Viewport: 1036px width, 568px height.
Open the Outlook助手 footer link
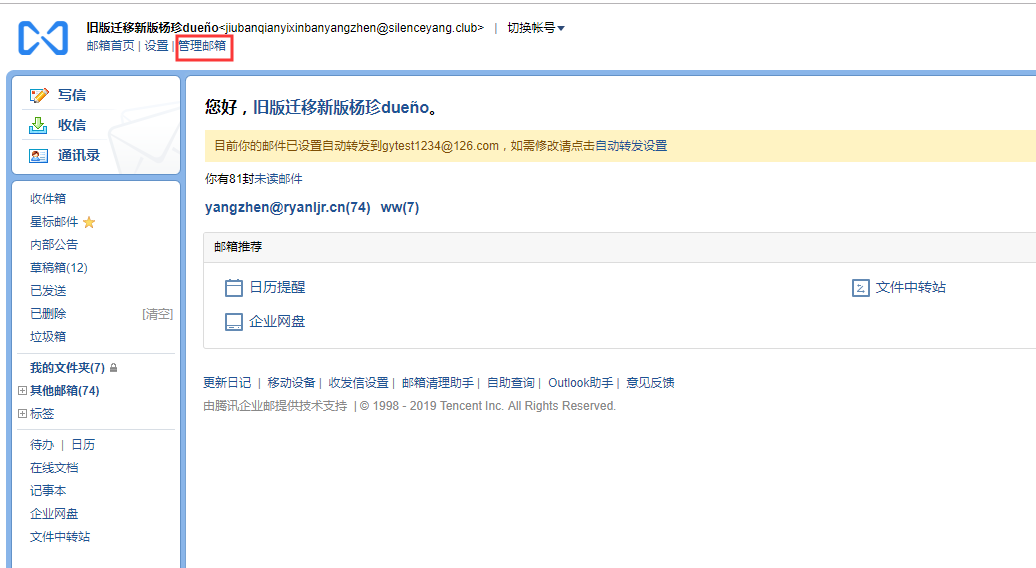(580, 383)
